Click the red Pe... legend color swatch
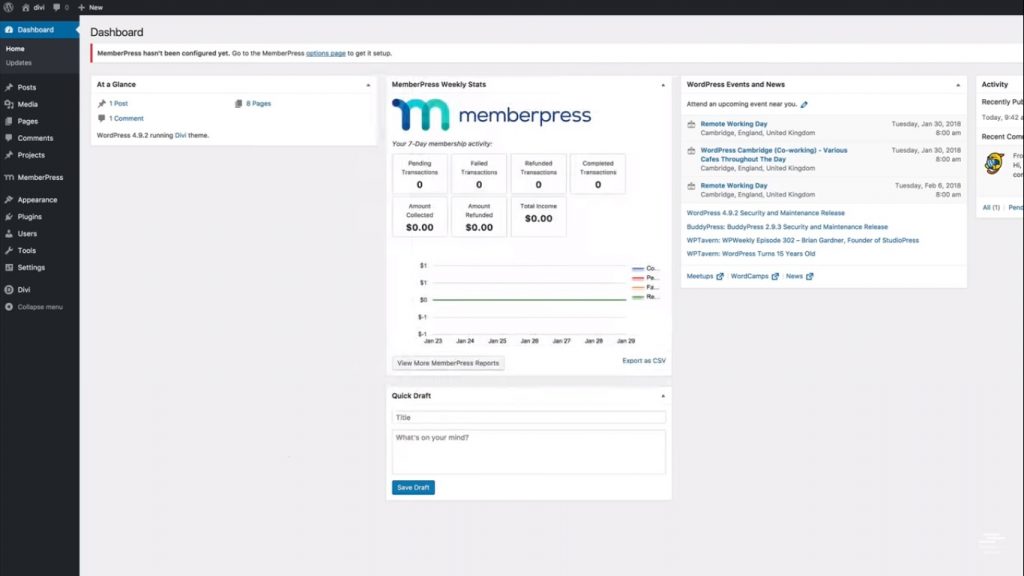 point(637,278)
